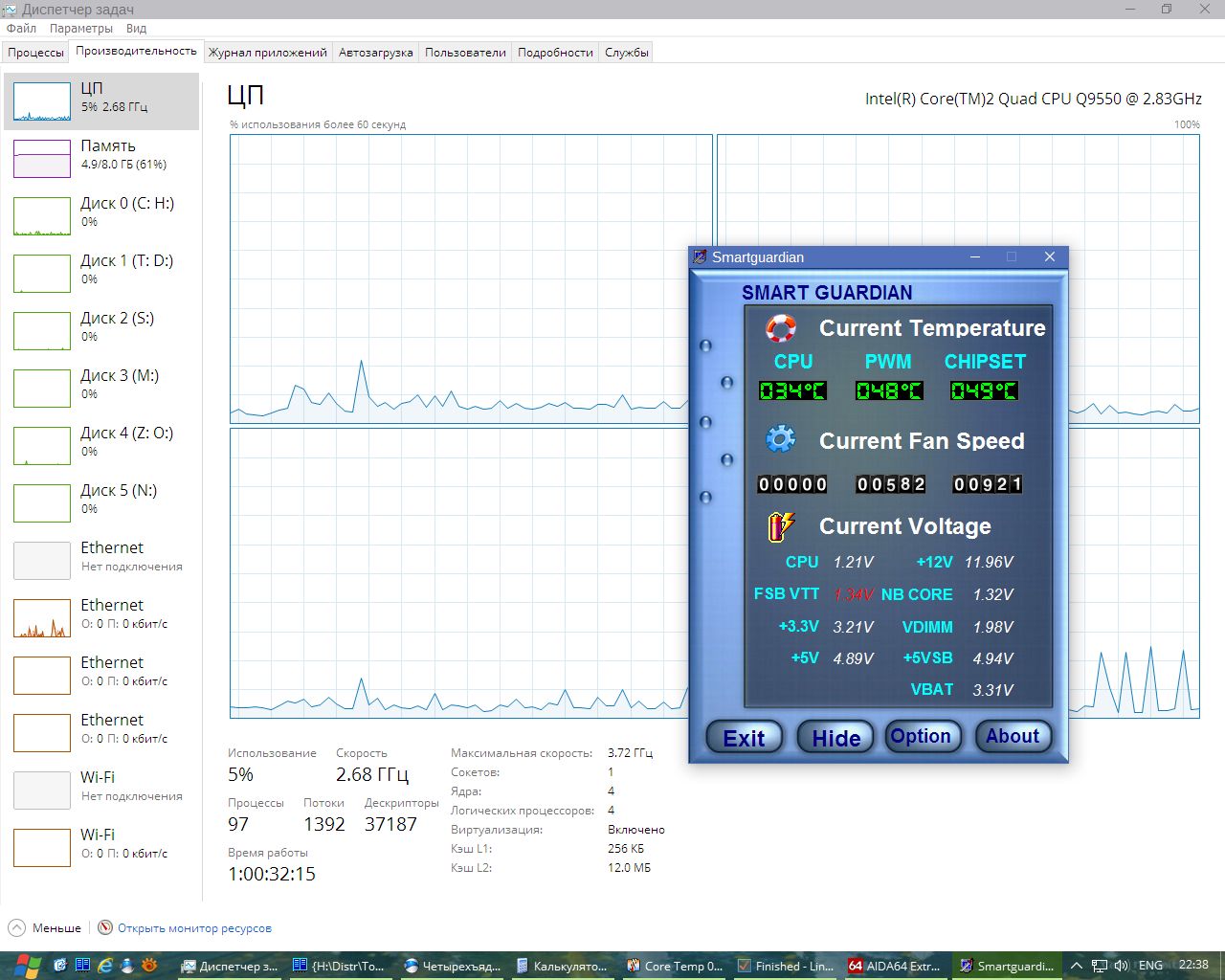Click the Exit button in Smart Guardian
This screenshot has width=1225, height=980.
point(744,737)
